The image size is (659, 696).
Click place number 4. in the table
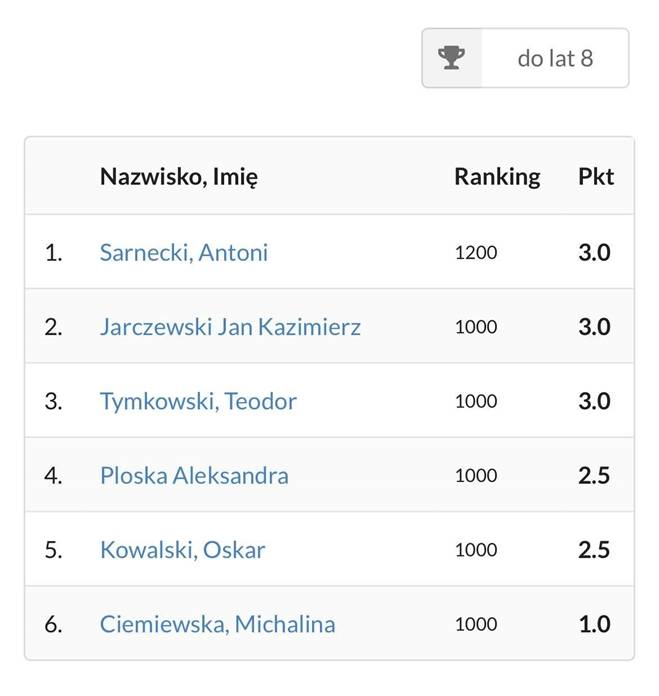tap(53, 476)
